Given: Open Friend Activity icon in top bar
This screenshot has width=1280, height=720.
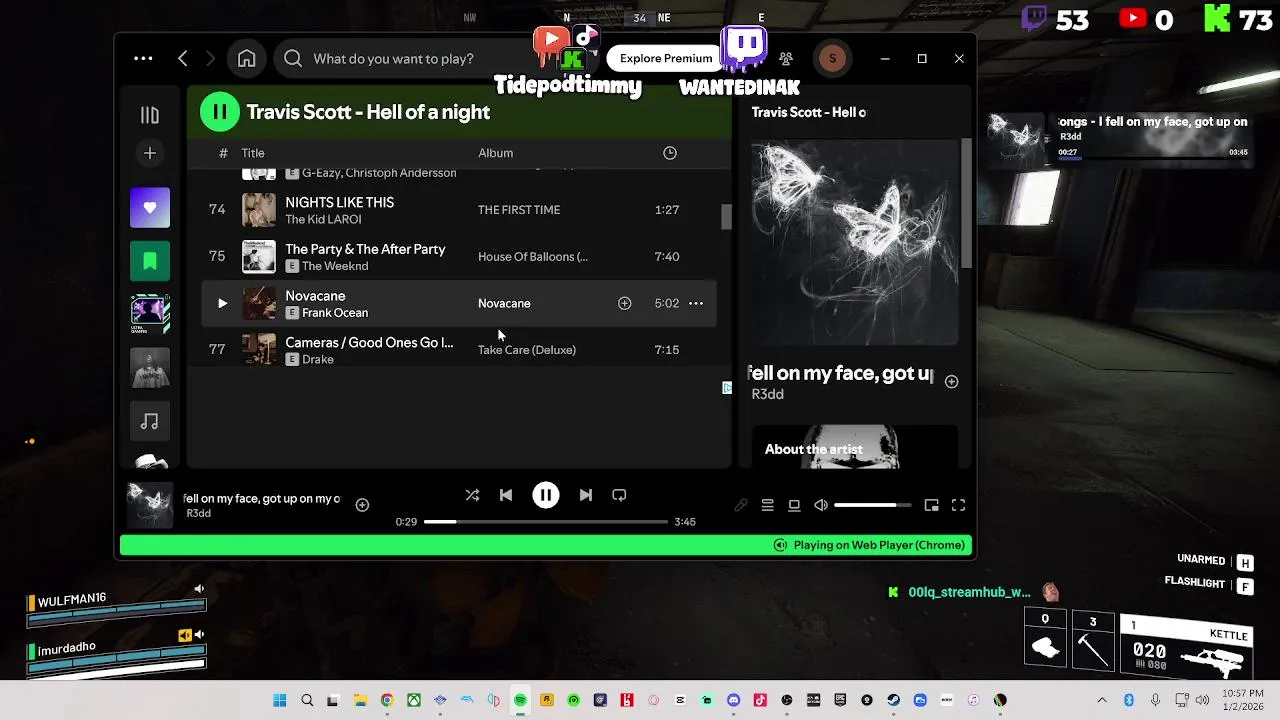Looking at the screenshot, I should 786,59.
